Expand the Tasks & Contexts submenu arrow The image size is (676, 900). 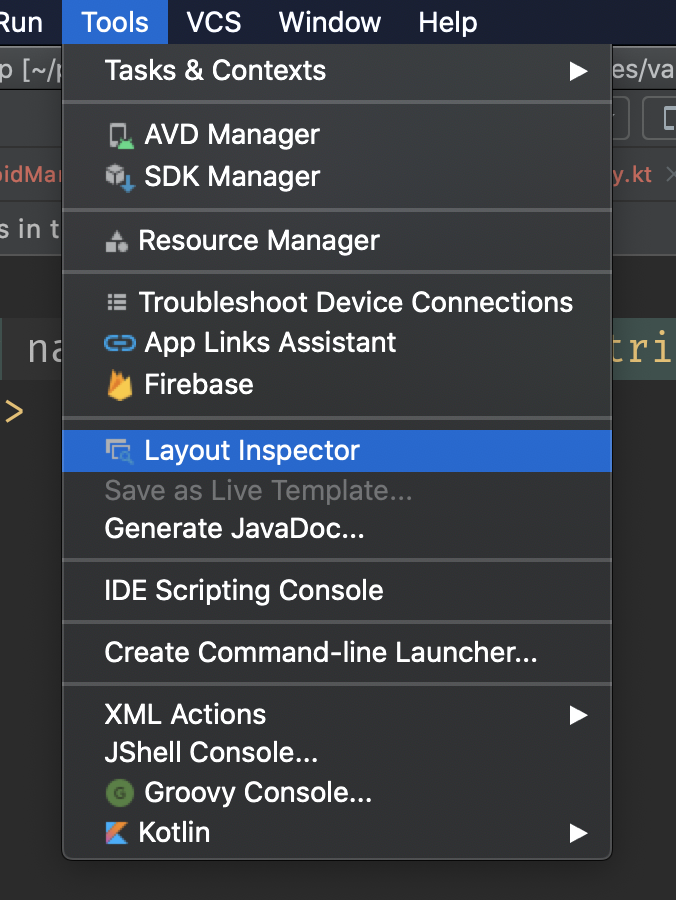[578, 71]
